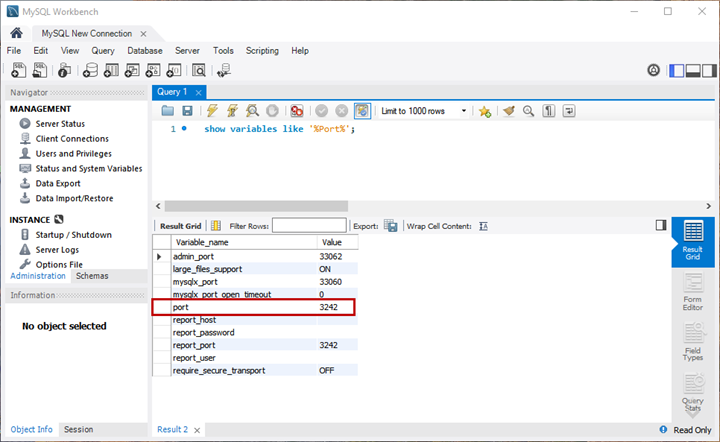Screen dimensions: 720x442
Task: Save the script to file
Action: (187, 111)
